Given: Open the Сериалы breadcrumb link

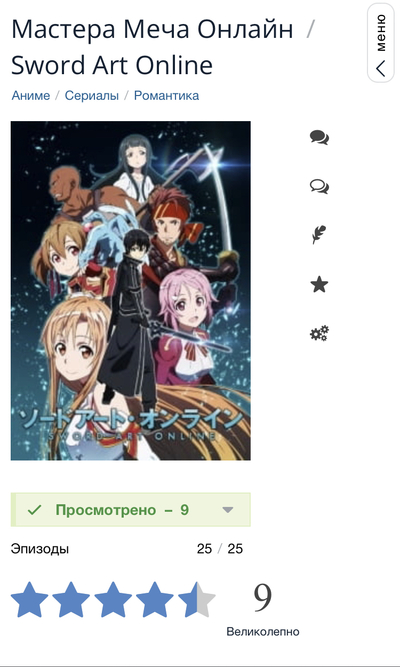Looking at the screenshot, I should click(91, 95).
